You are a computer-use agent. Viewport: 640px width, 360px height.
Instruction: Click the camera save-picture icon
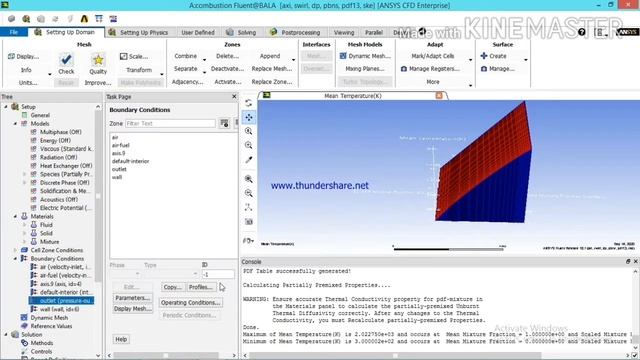pyautogui.click(x=249, y=222)
